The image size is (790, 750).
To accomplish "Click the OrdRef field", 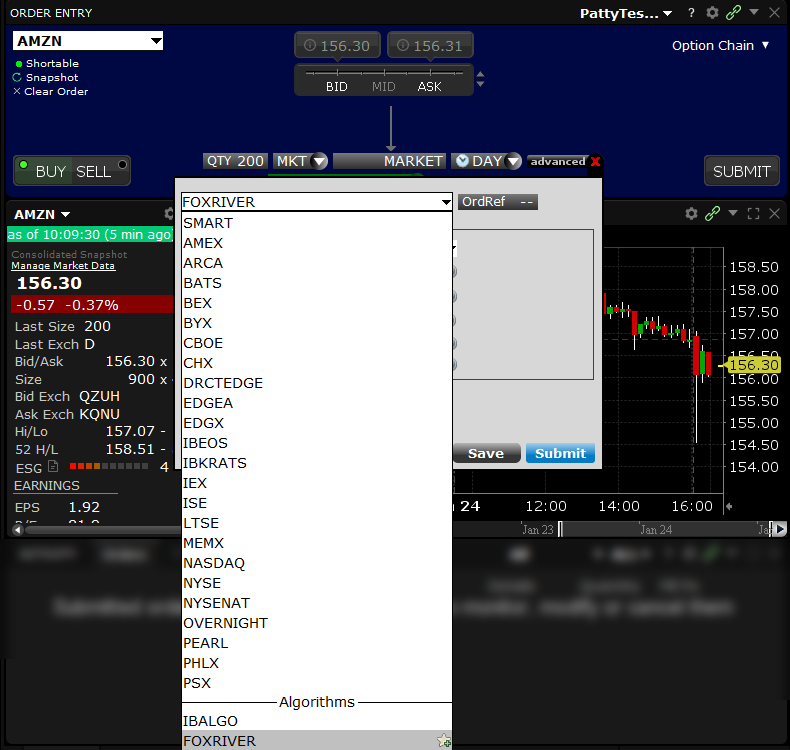I will tap(498, 202).
